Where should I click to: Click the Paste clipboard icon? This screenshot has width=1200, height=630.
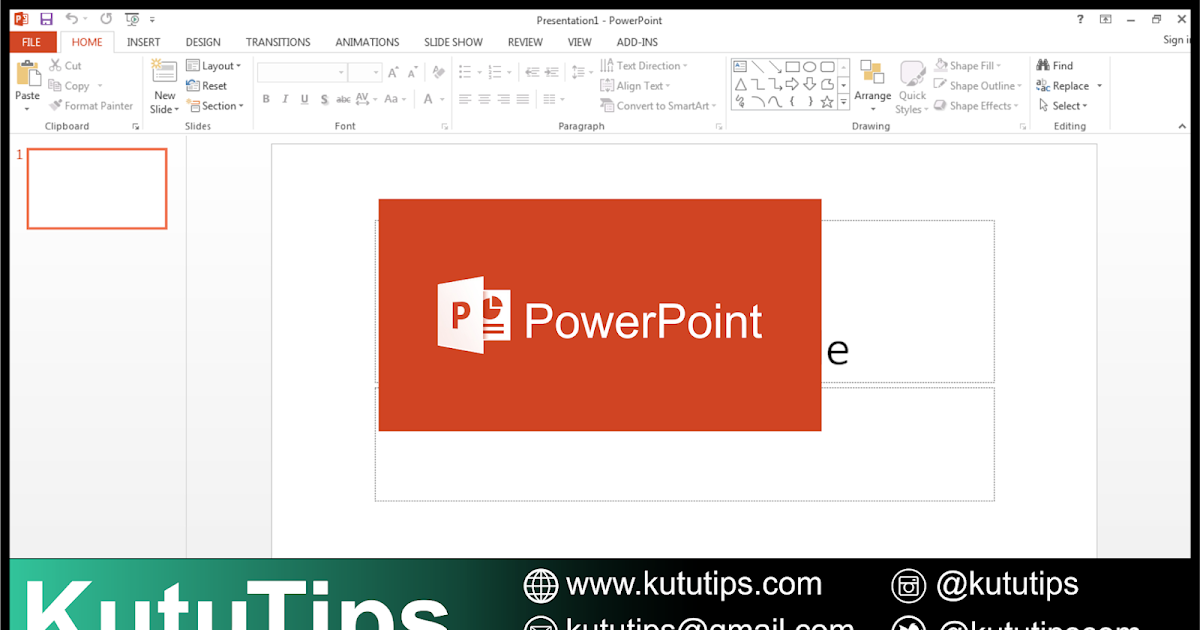coord(28,74)
